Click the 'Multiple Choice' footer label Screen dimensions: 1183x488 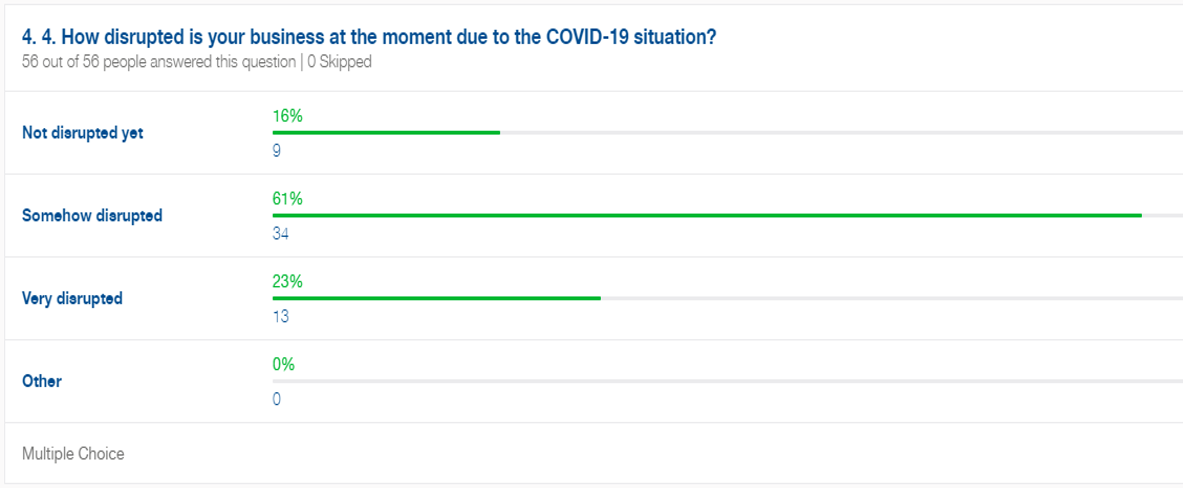pos(73,454)
